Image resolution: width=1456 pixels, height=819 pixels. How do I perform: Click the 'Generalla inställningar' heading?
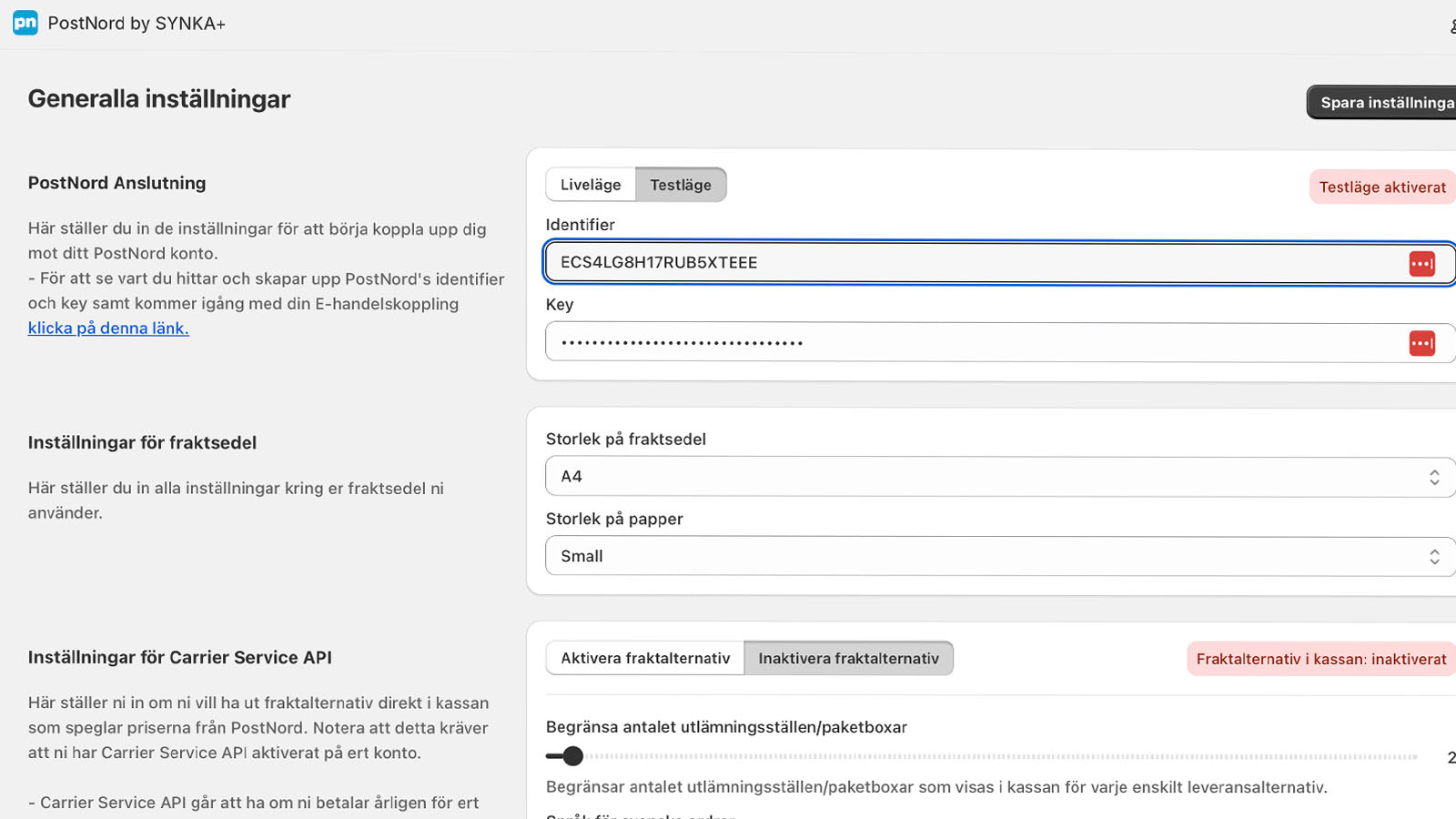click(x=159, y=99)
